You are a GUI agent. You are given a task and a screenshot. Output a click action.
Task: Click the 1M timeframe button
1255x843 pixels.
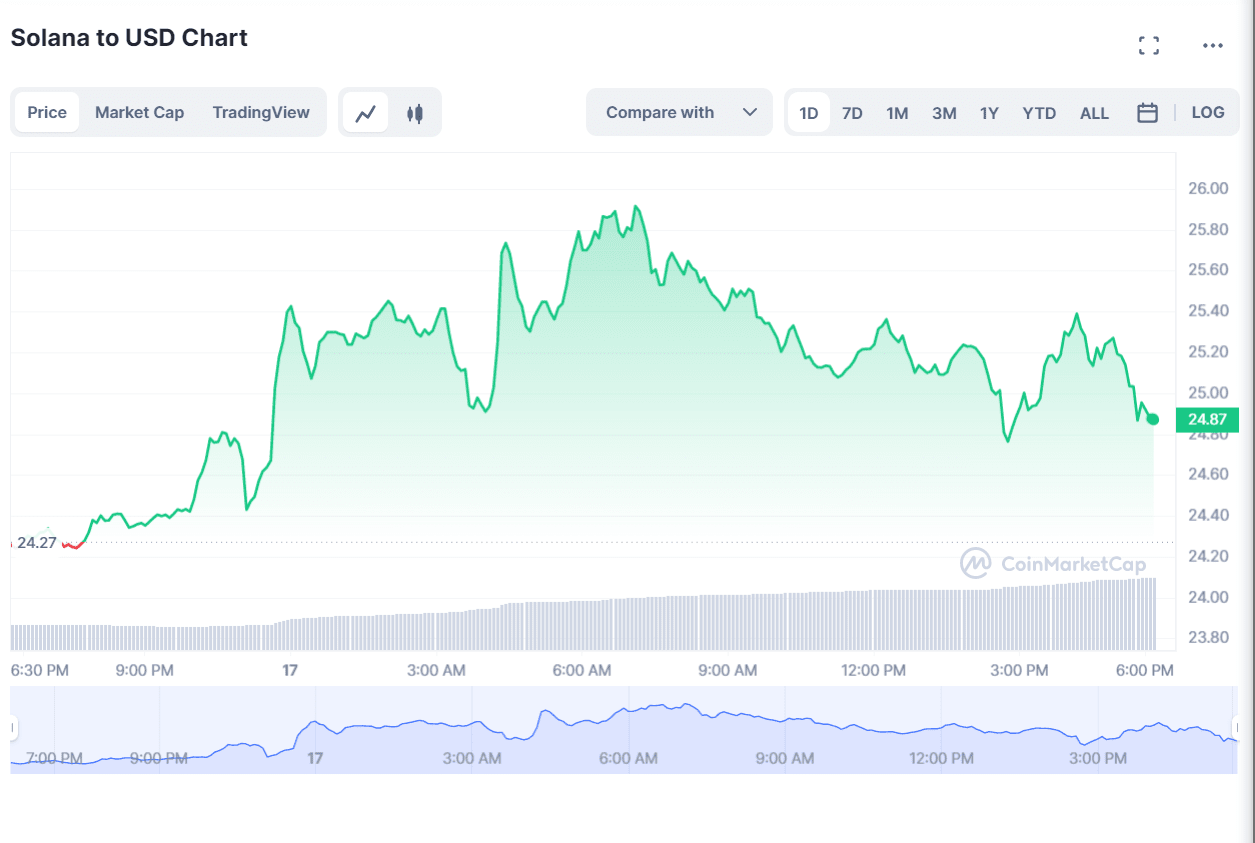tap(896, 113)
